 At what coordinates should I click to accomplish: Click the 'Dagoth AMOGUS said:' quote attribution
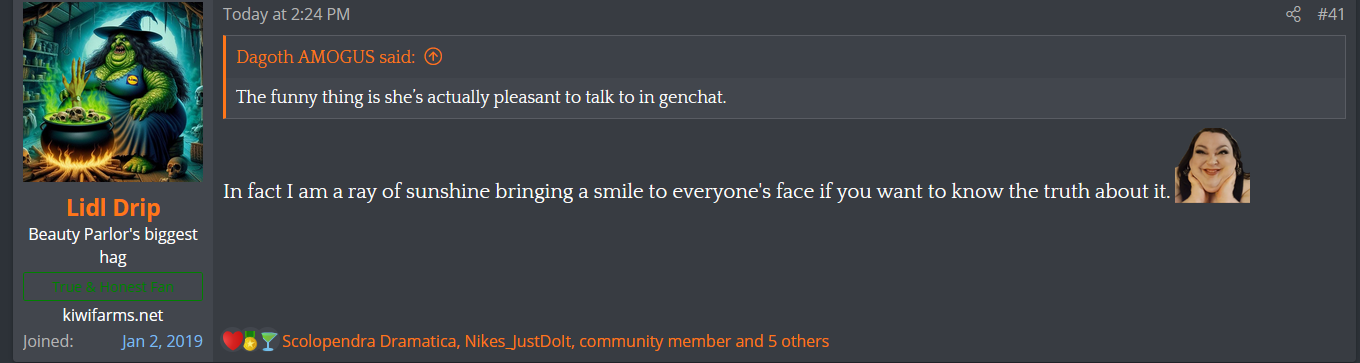[x=326, y=57]
